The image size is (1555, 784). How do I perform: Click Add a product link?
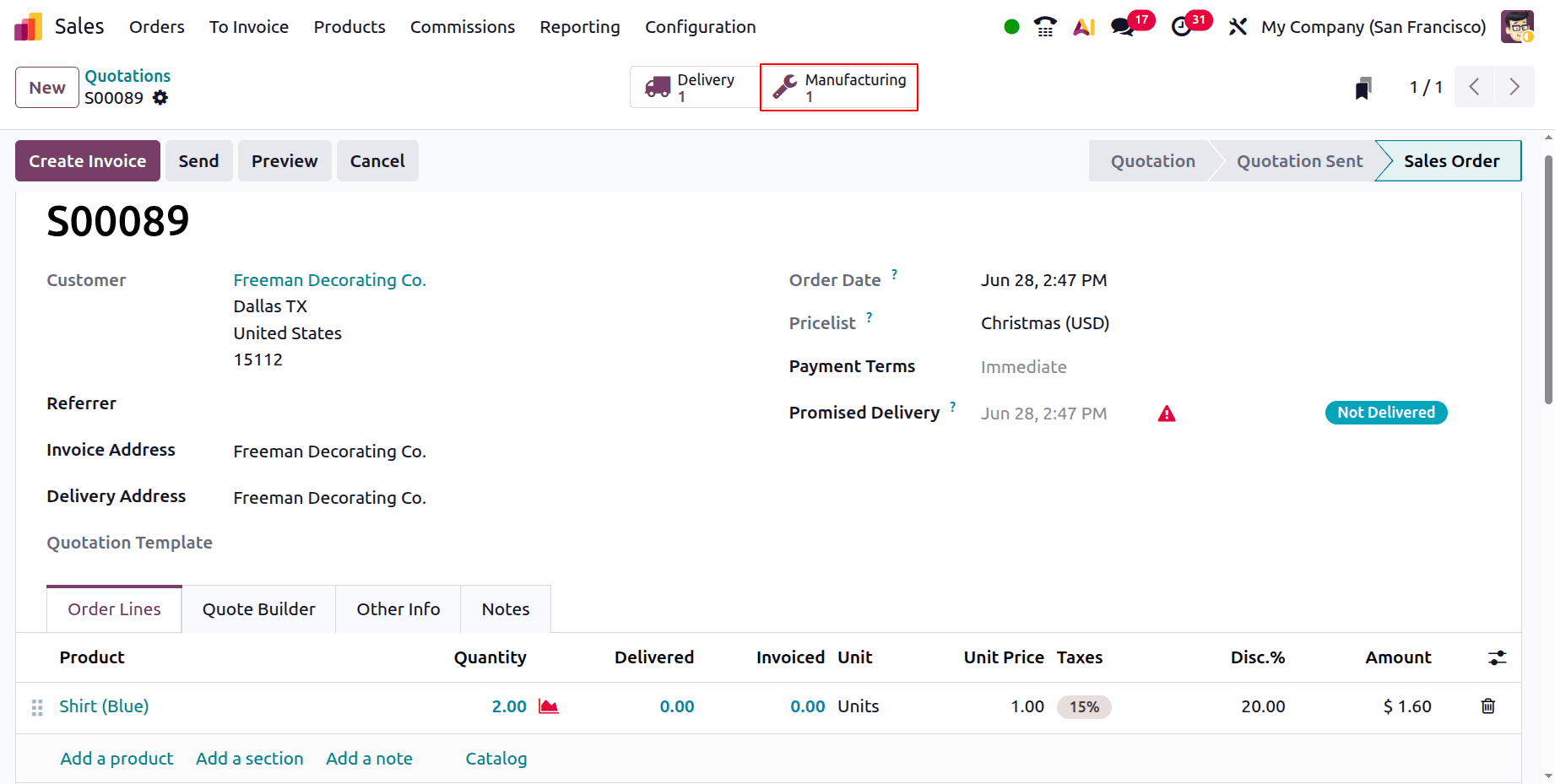116,759
